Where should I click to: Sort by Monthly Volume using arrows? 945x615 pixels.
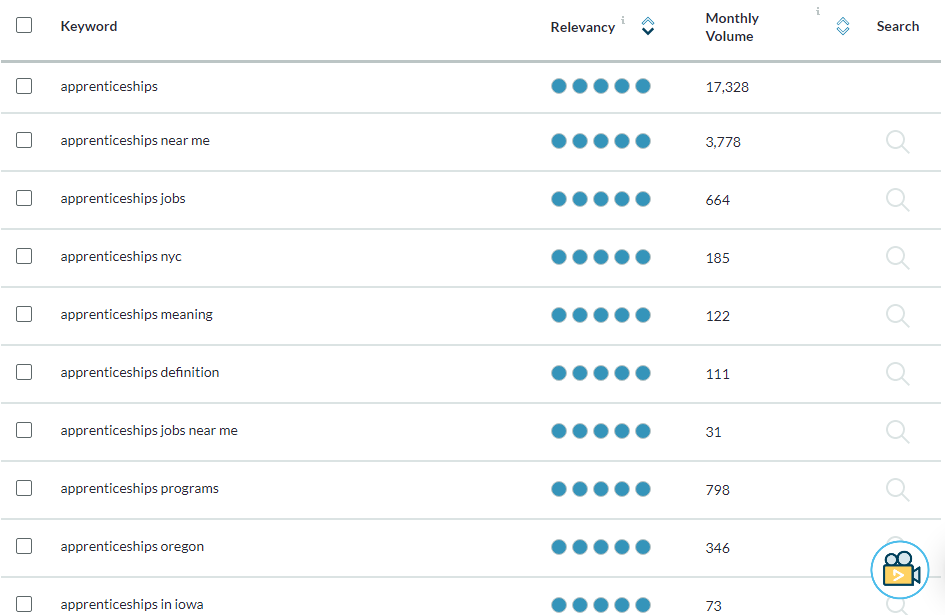(x=843, y=26)
